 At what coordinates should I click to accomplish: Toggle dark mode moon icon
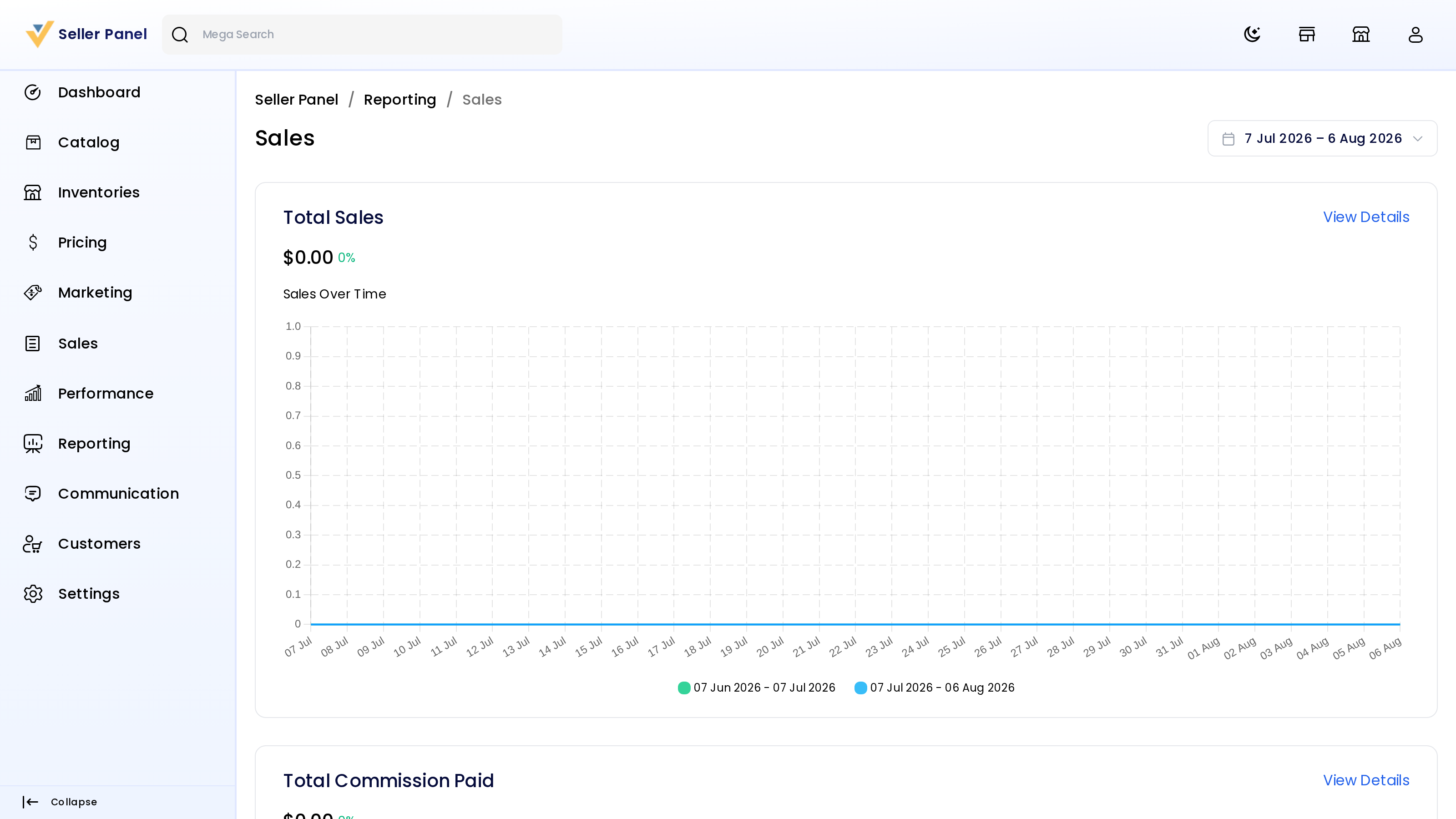pyautogui.click(x=1253, y=35)
